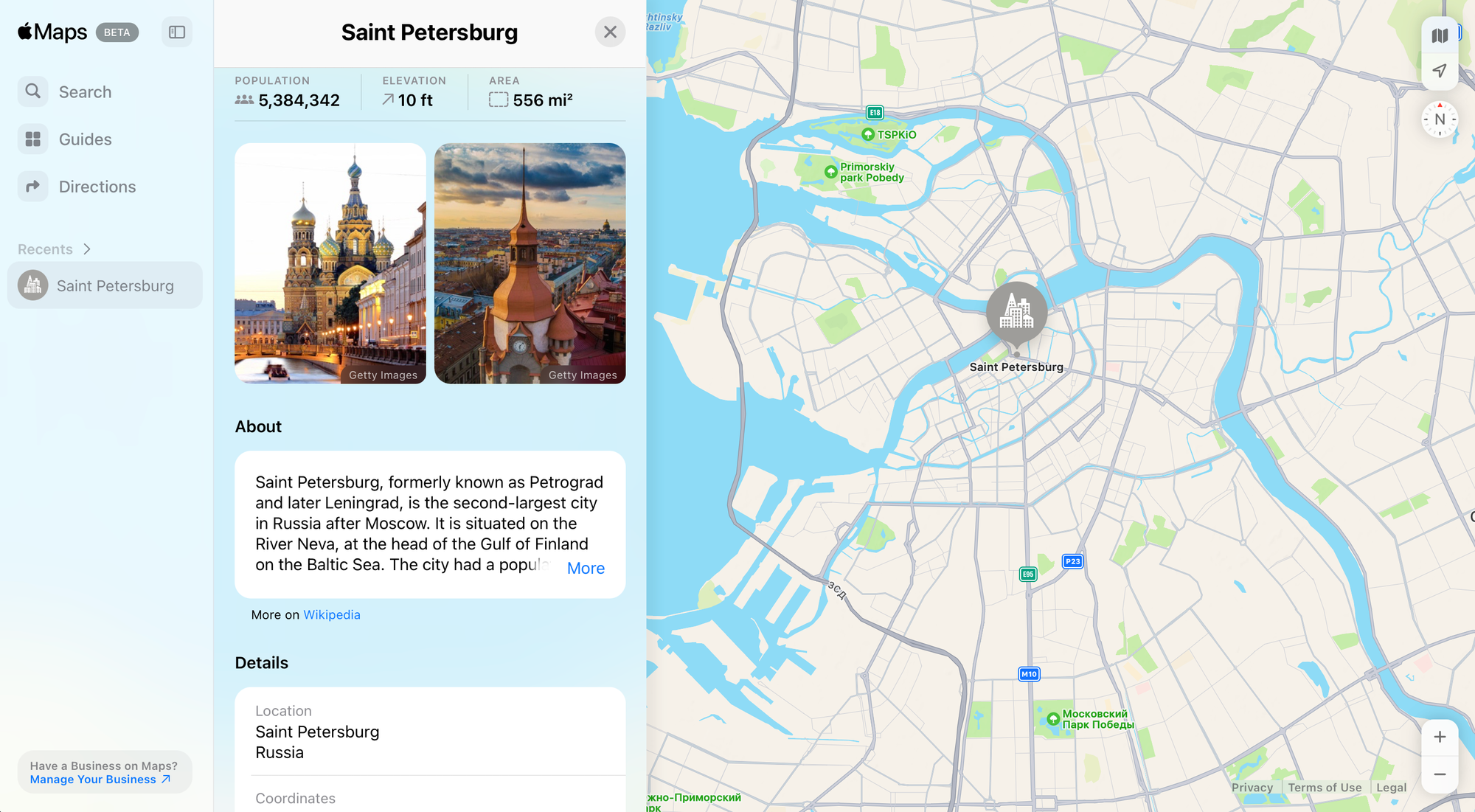Click the Search icon in sidebar
This screenshot has width=1475, height=812.
33,91
